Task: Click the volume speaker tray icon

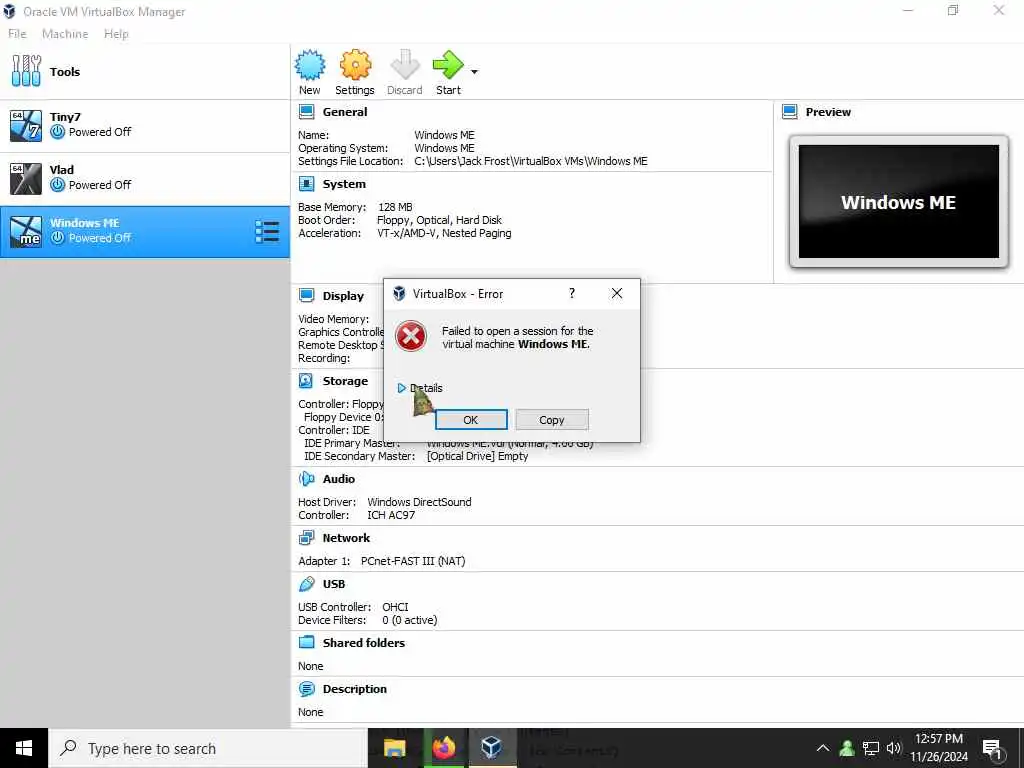Action: pos(894,748)
